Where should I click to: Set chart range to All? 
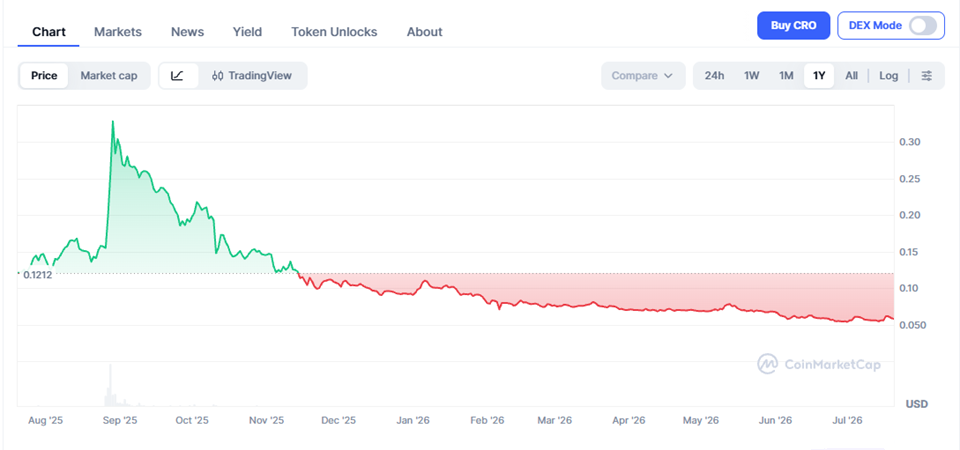851,76
